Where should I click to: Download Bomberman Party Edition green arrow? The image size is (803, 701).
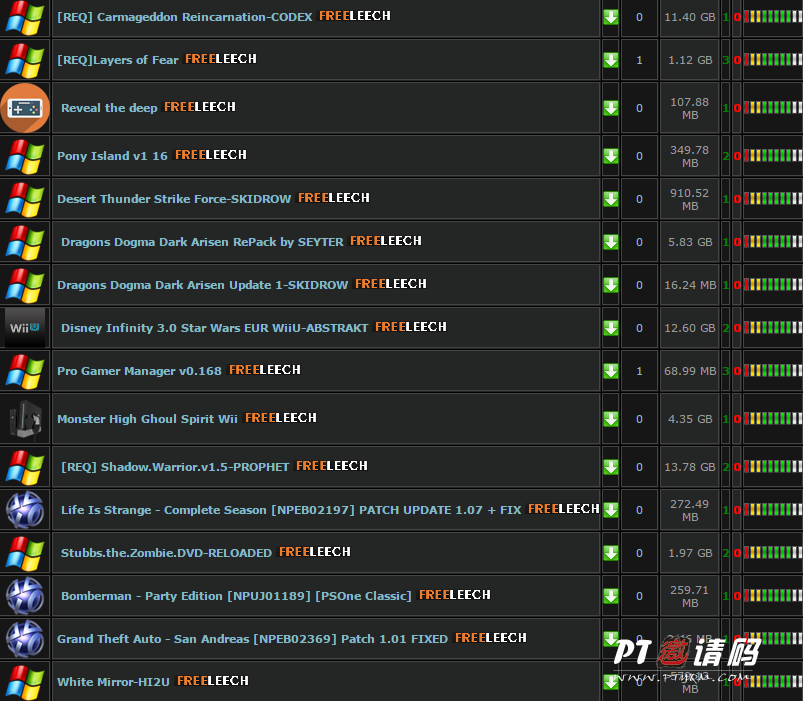point(610,596)
